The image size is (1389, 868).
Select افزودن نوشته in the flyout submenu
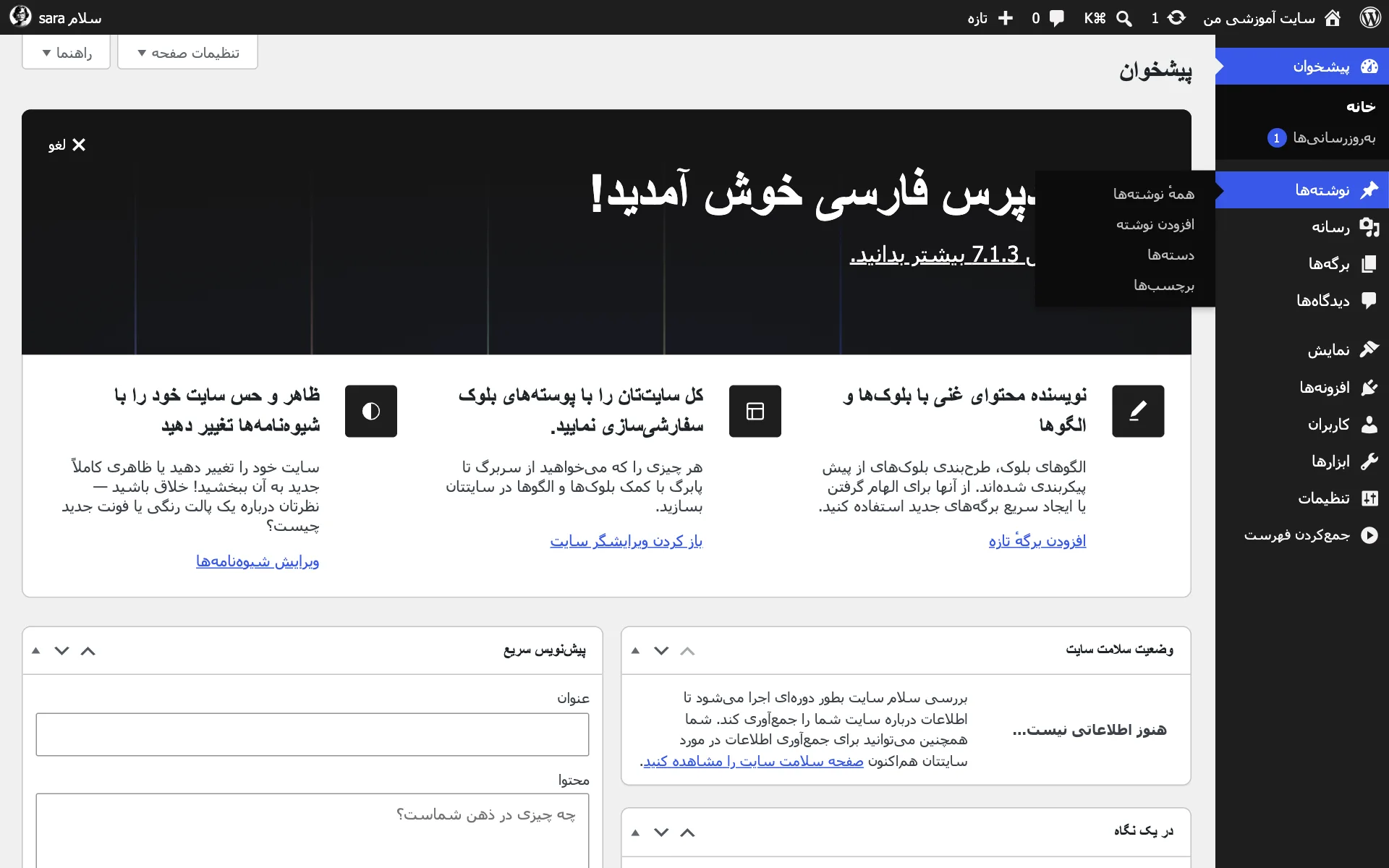1155,224
